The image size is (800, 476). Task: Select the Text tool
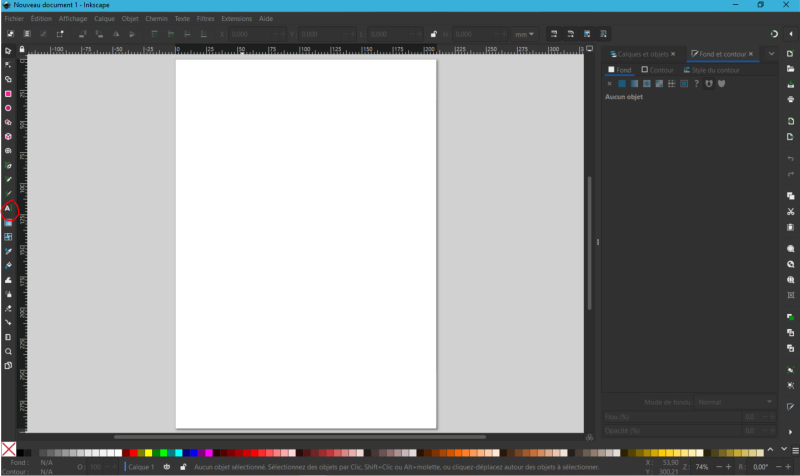pyautogui.click(x=8, y=208)
